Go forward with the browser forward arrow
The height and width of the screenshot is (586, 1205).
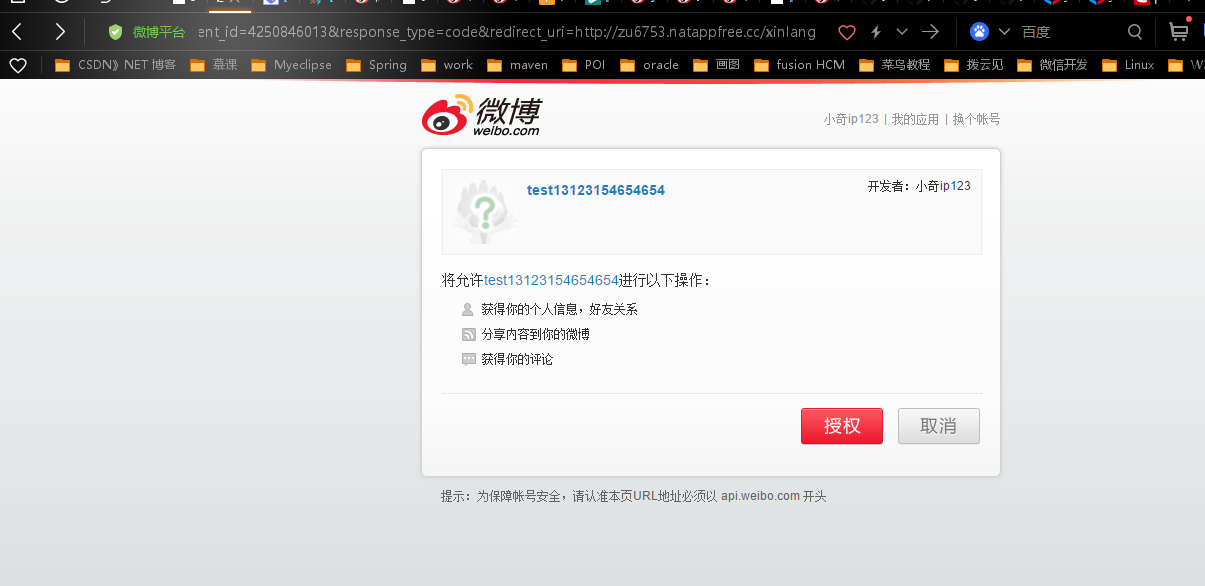point(60,32)
